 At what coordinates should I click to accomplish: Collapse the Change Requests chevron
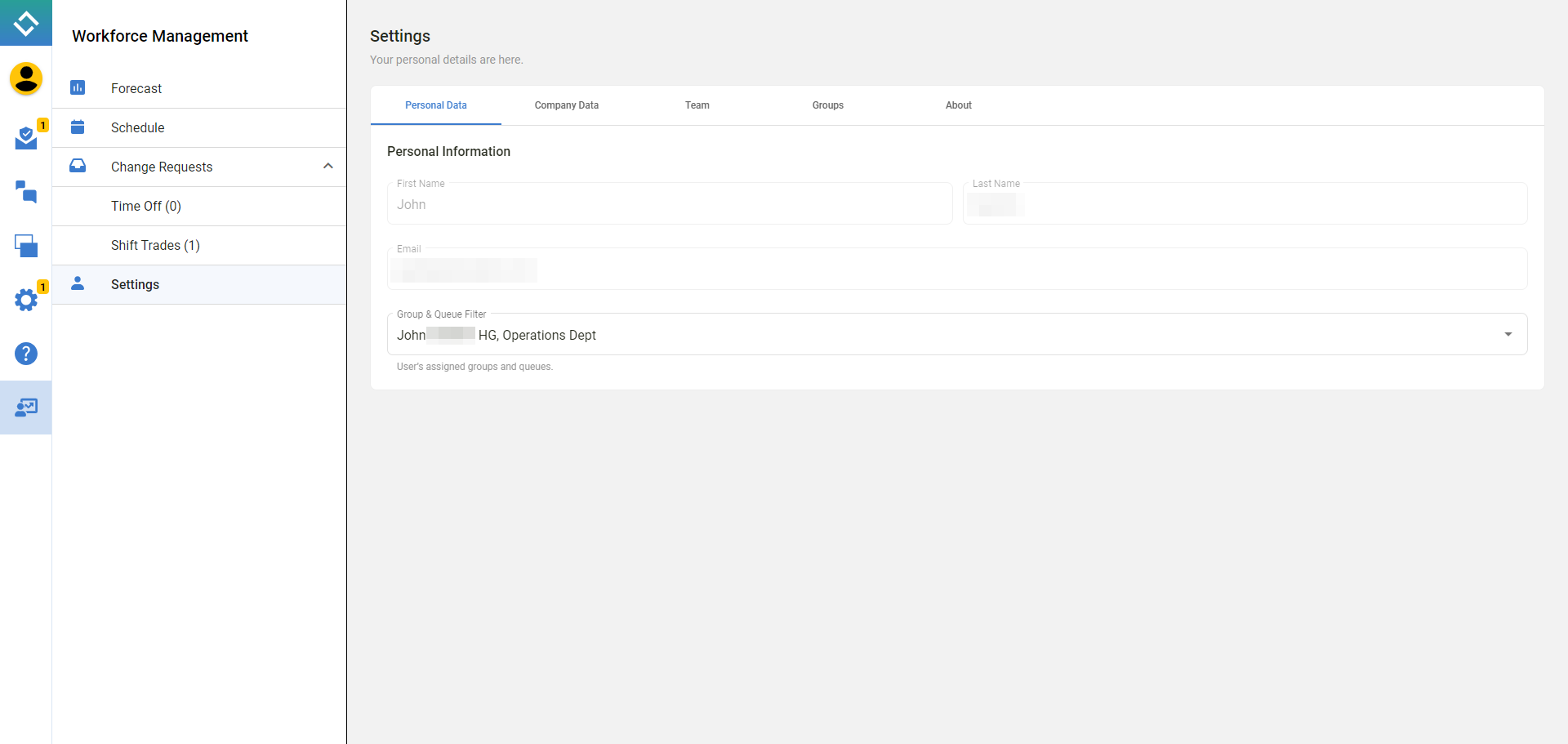coord(328,167)
